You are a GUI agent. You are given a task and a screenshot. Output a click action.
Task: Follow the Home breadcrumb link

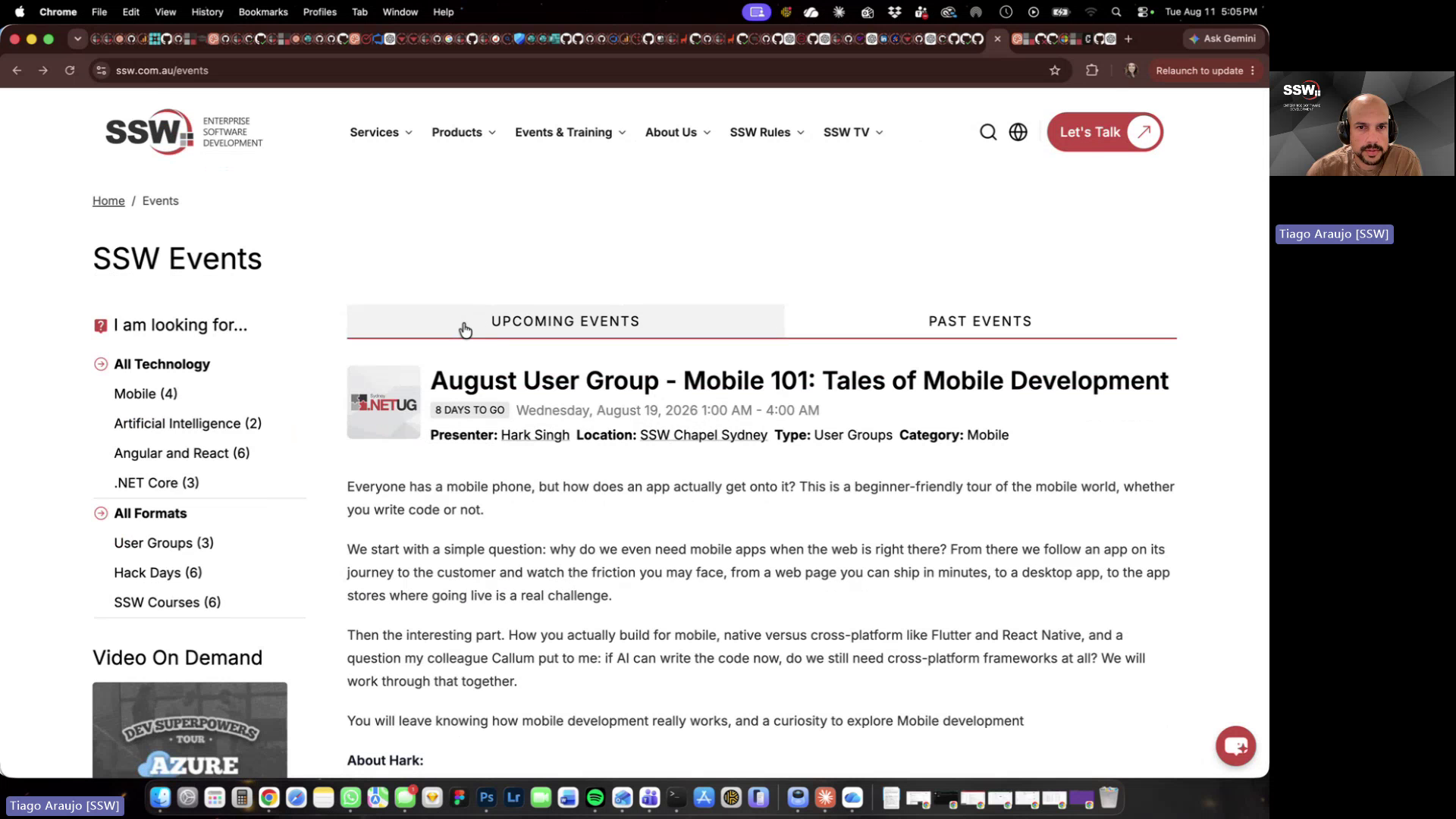tap(108, 201)
